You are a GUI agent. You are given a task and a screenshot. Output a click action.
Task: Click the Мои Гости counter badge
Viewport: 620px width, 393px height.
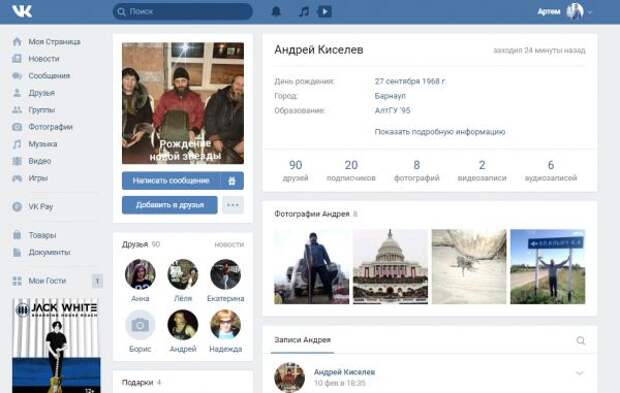coord(97,281)
